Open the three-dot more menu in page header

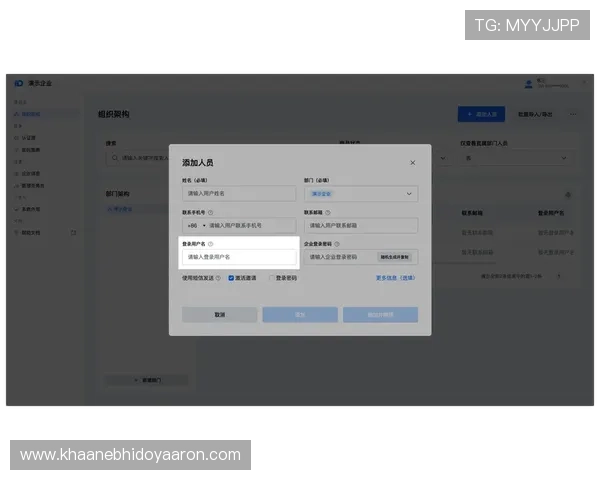(573, 114)
